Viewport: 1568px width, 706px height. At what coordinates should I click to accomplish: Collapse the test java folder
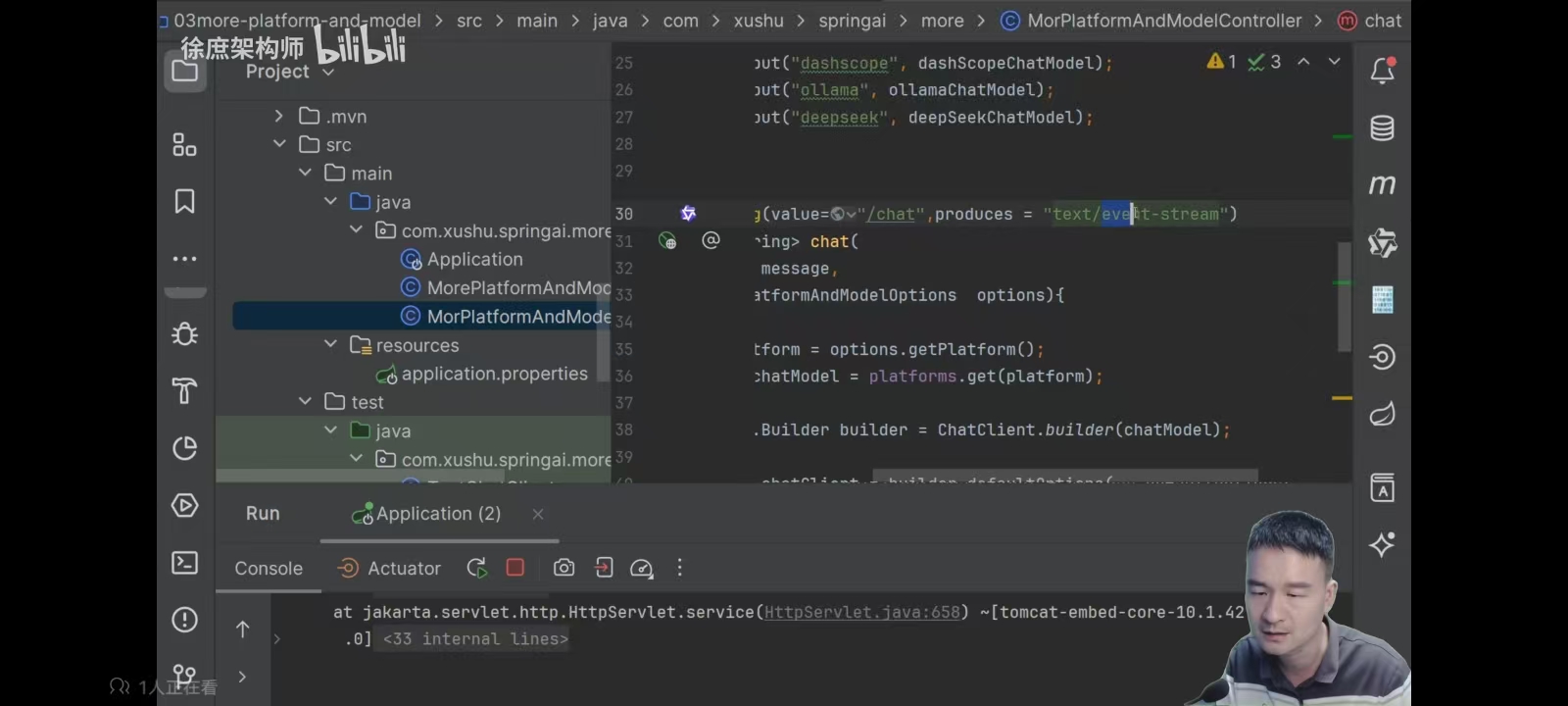[x=330, y=429]
